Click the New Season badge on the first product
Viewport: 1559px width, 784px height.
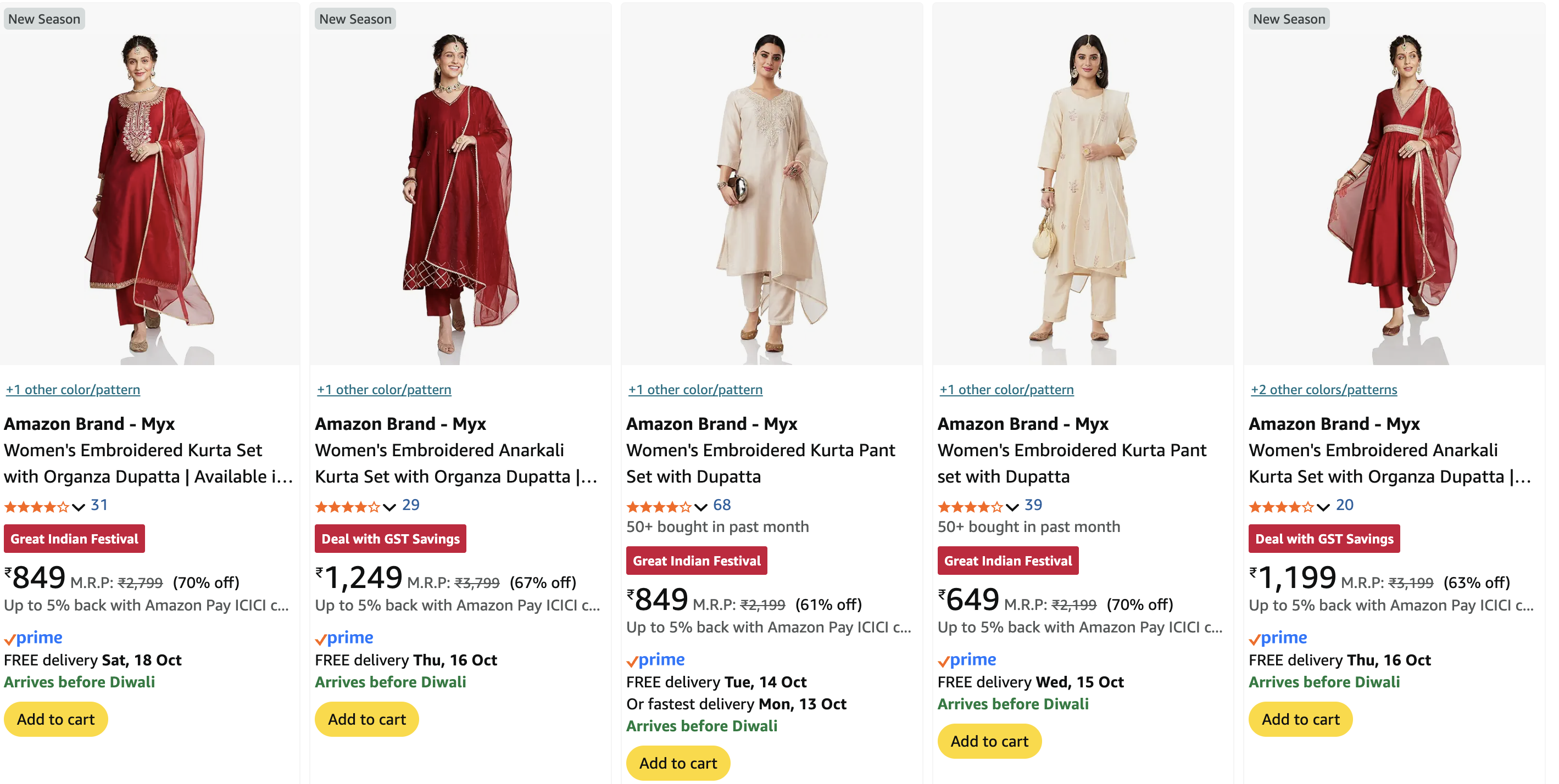tap(44, 19)
